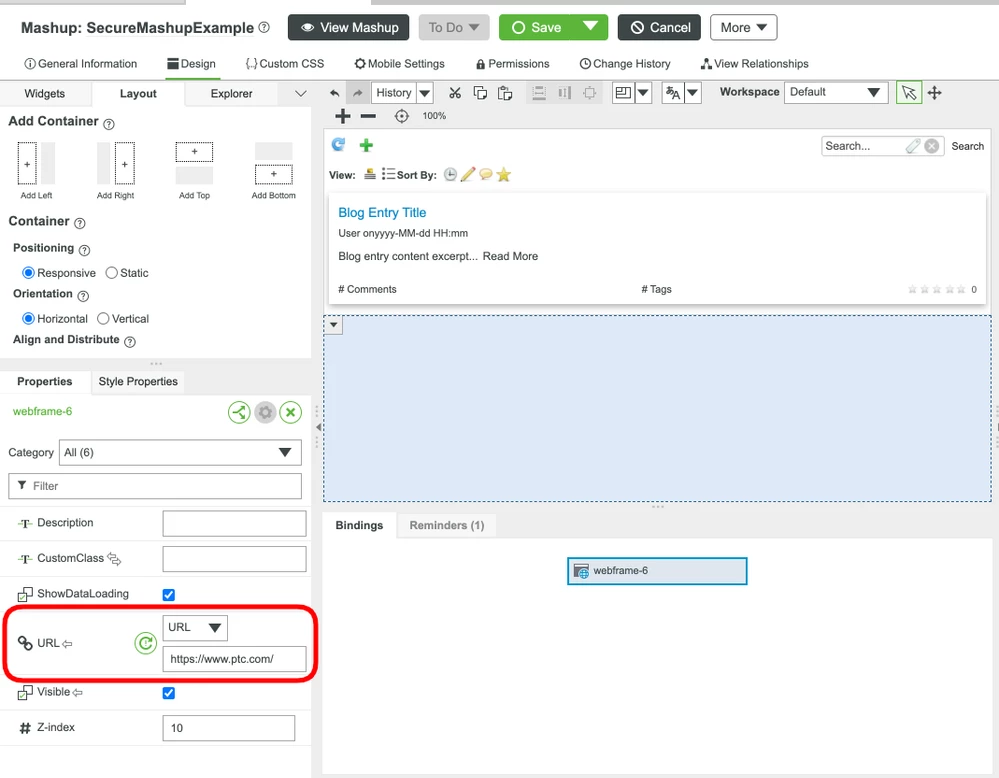The width and height of the screenshot is (999, 778).
Task: Click the Add Left container thumbnail
Action: coord(36,164)
